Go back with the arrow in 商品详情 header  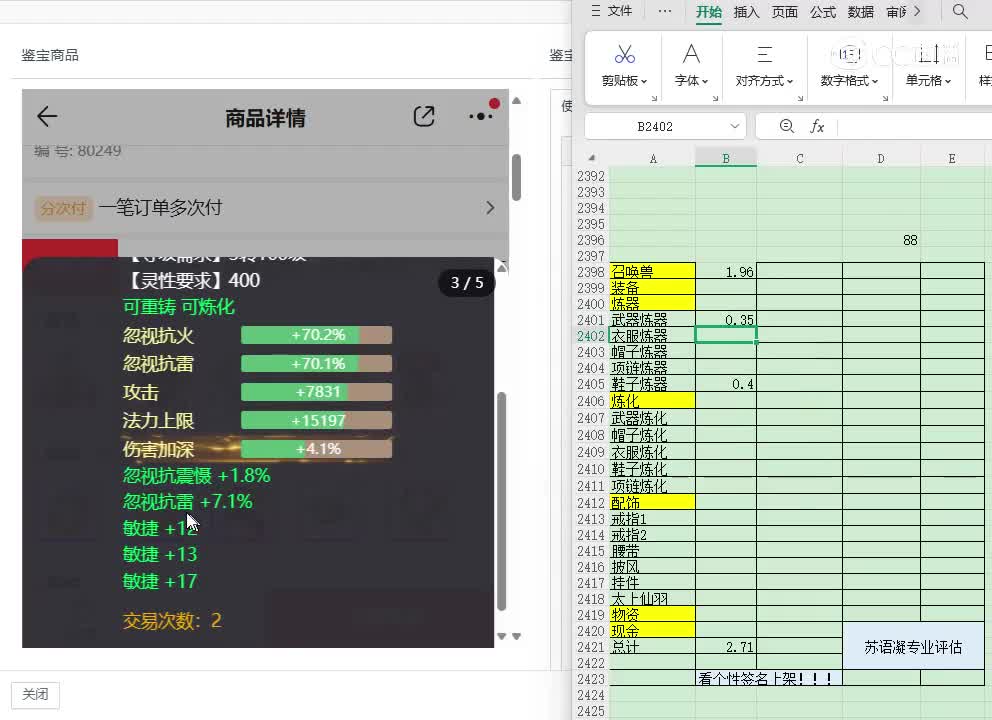click(x=47, y=116)
